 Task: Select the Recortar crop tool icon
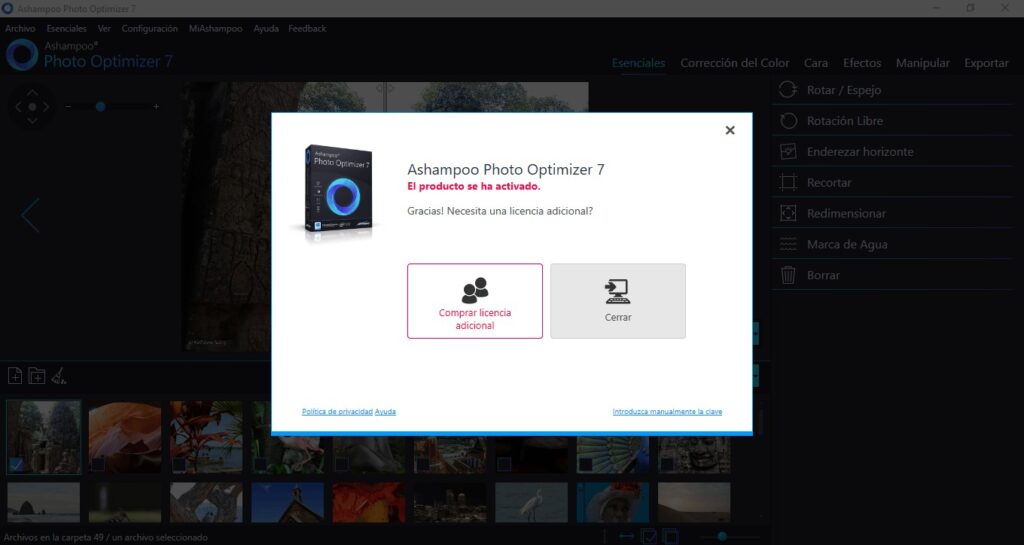point(788,183)
